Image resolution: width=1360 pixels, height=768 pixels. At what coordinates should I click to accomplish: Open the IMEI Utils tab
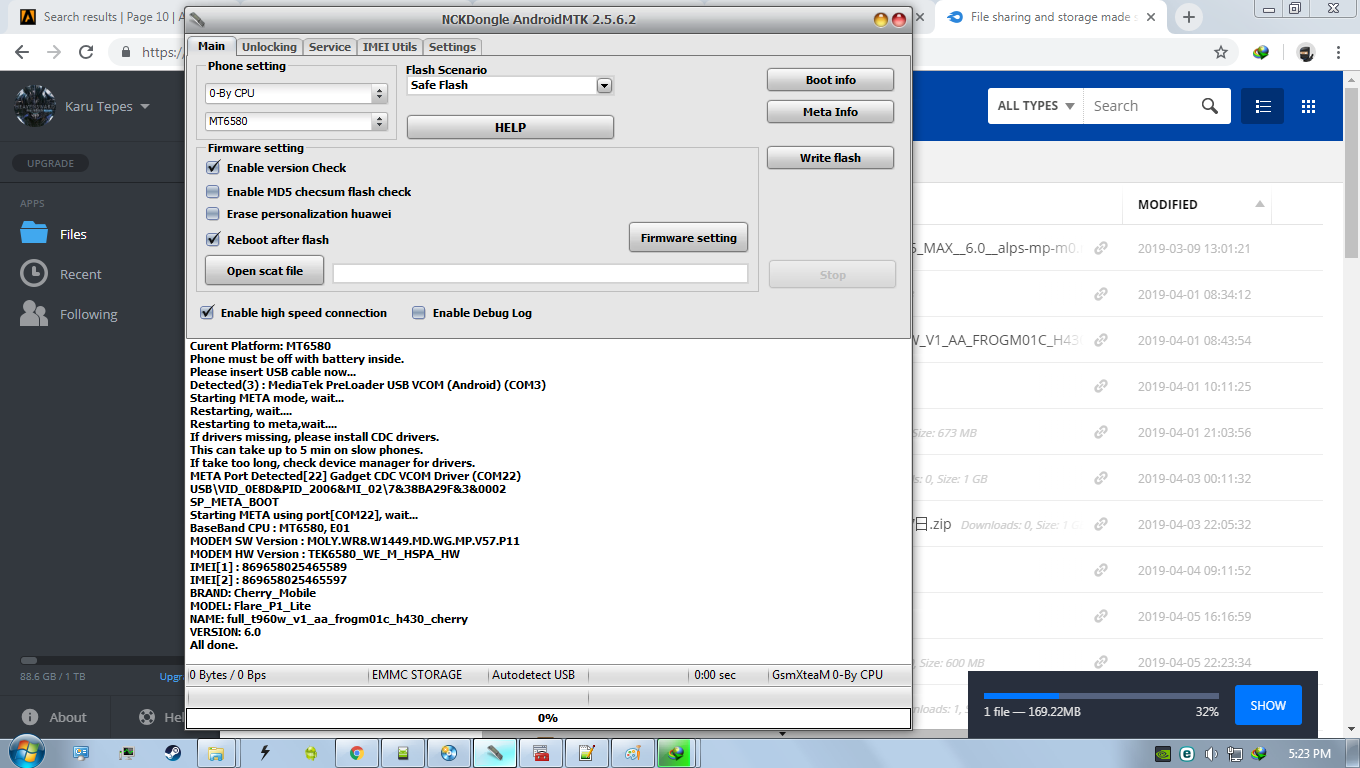[x=390, y=47]
